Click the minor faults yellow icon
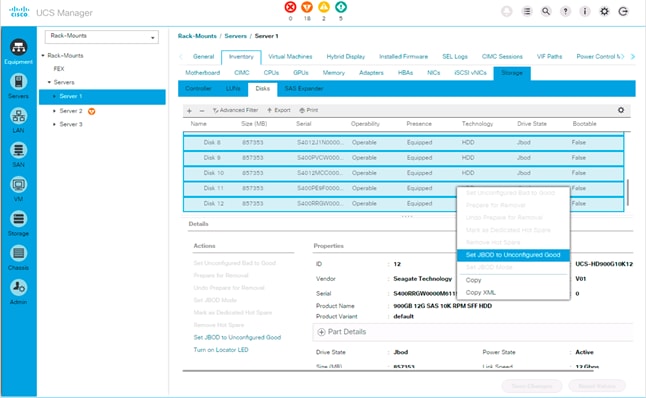 (324, 7)
